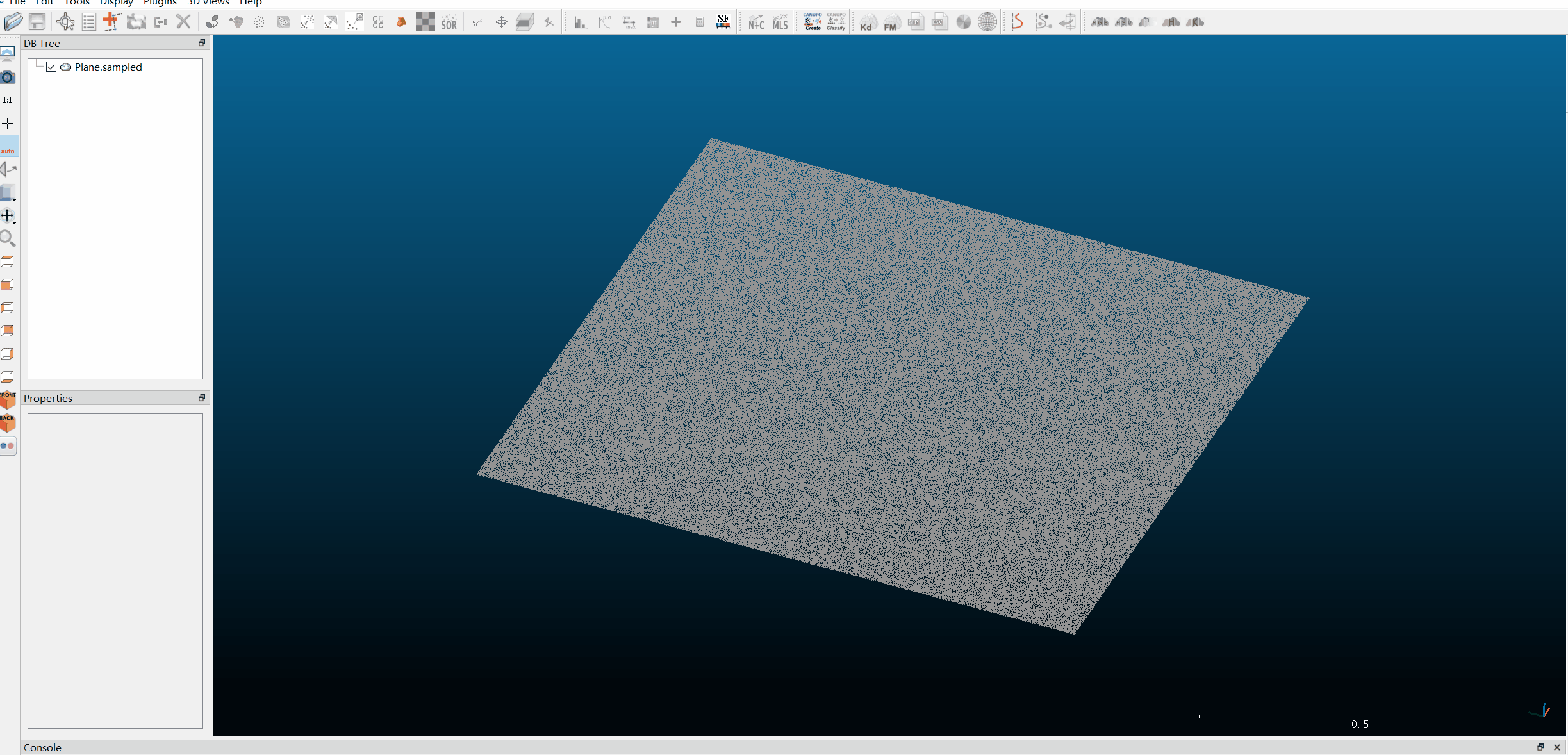This screenshot has width=1568, height=755.
Task: Toggle the stereo glasses mode button
Action: [8, 446]
